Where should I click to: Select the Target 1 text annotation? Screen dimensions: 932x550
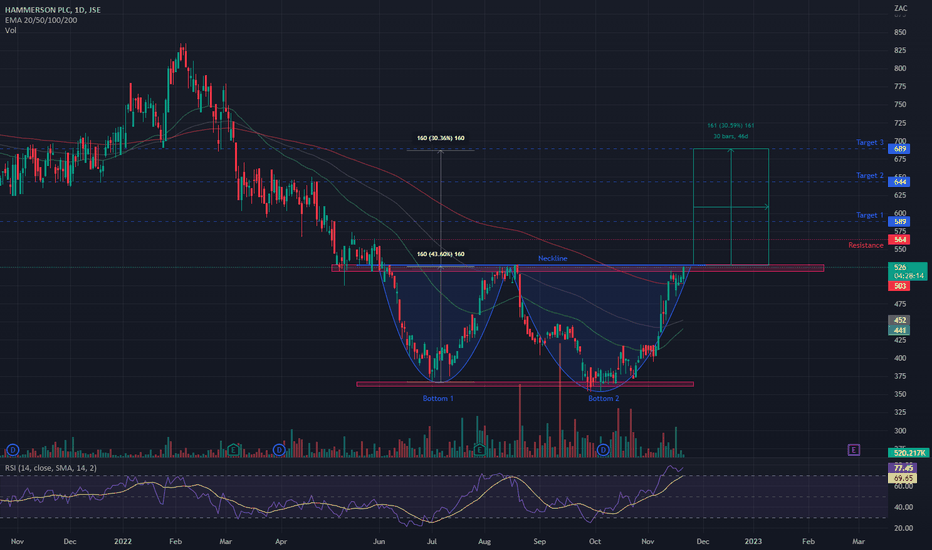click(x=870, y=215)
